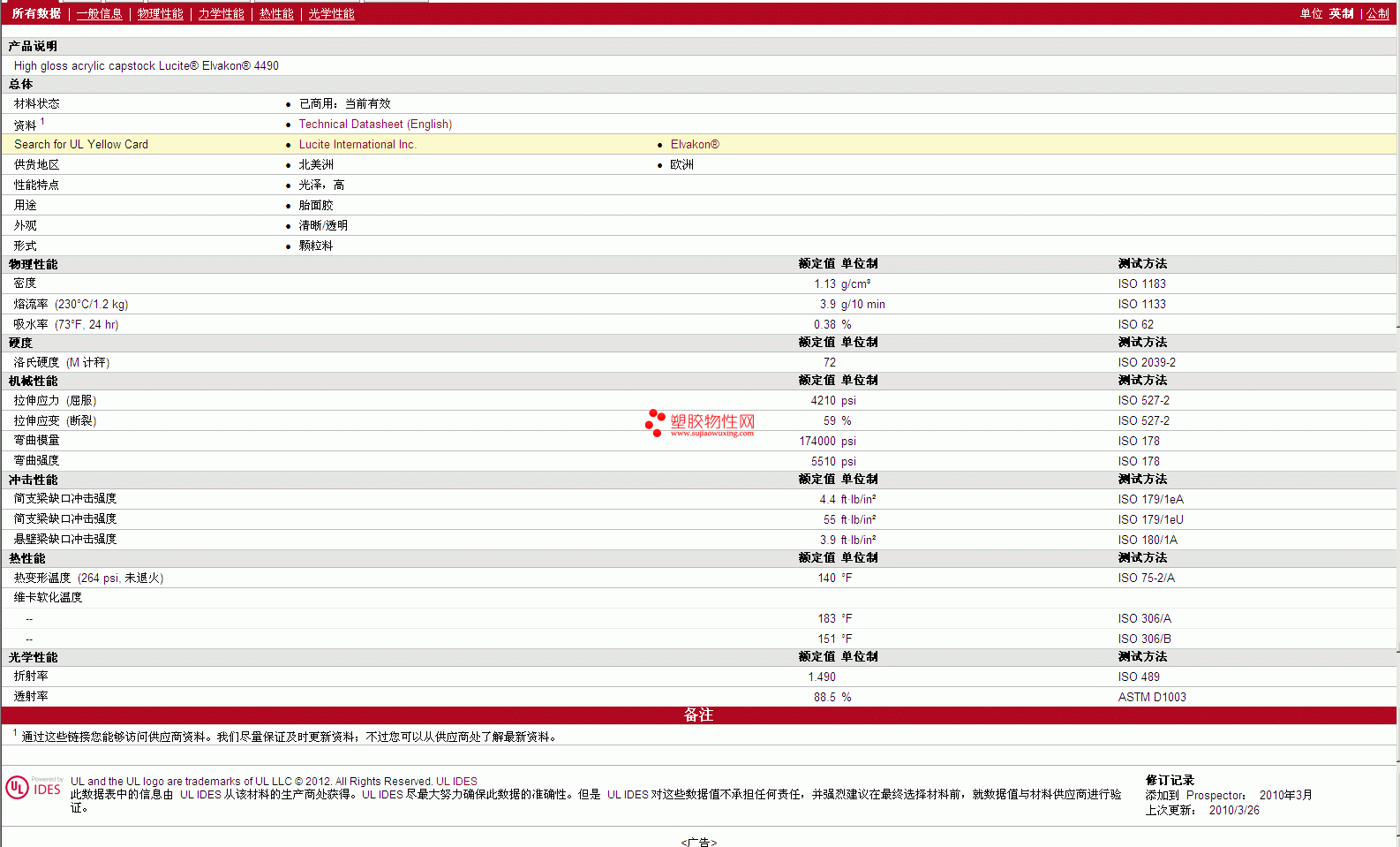
Task: Click the ASTM D1003 test method
Action: click(x=1152, y=698)
